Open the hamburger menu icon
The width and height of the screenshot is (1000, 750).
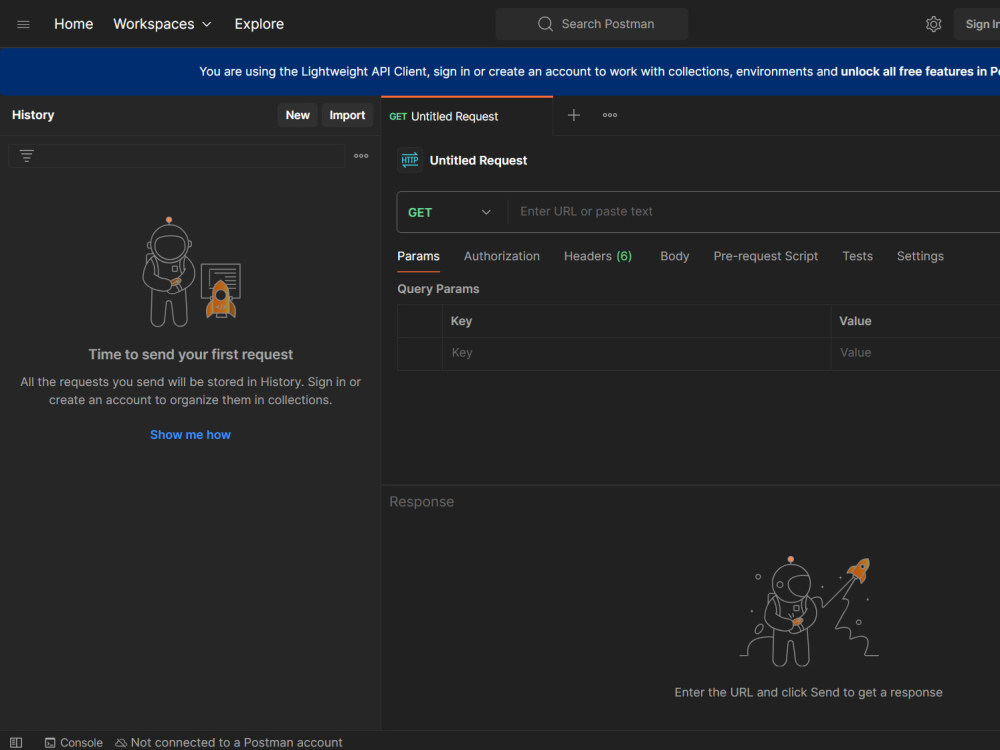pos(24,24)
